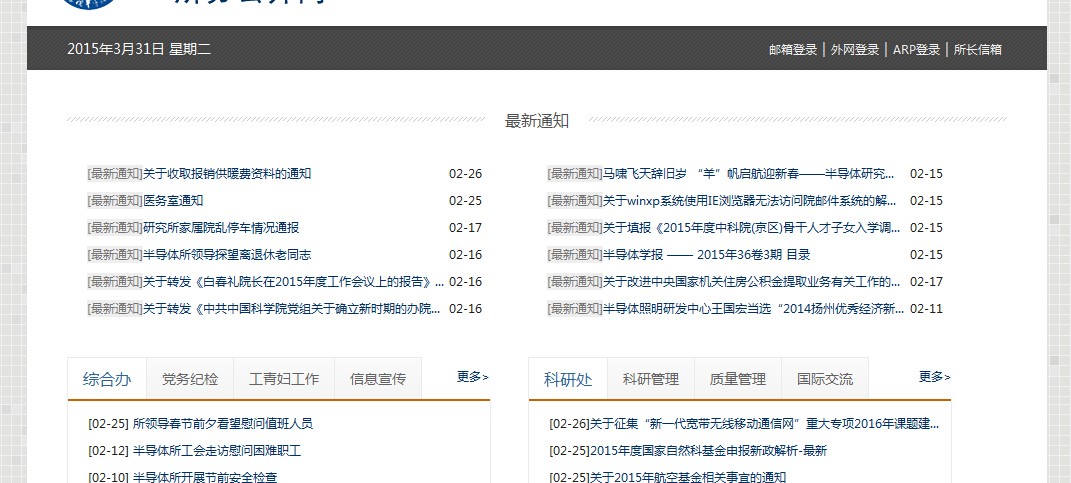Click ARP登录 link

coord(916,50)
